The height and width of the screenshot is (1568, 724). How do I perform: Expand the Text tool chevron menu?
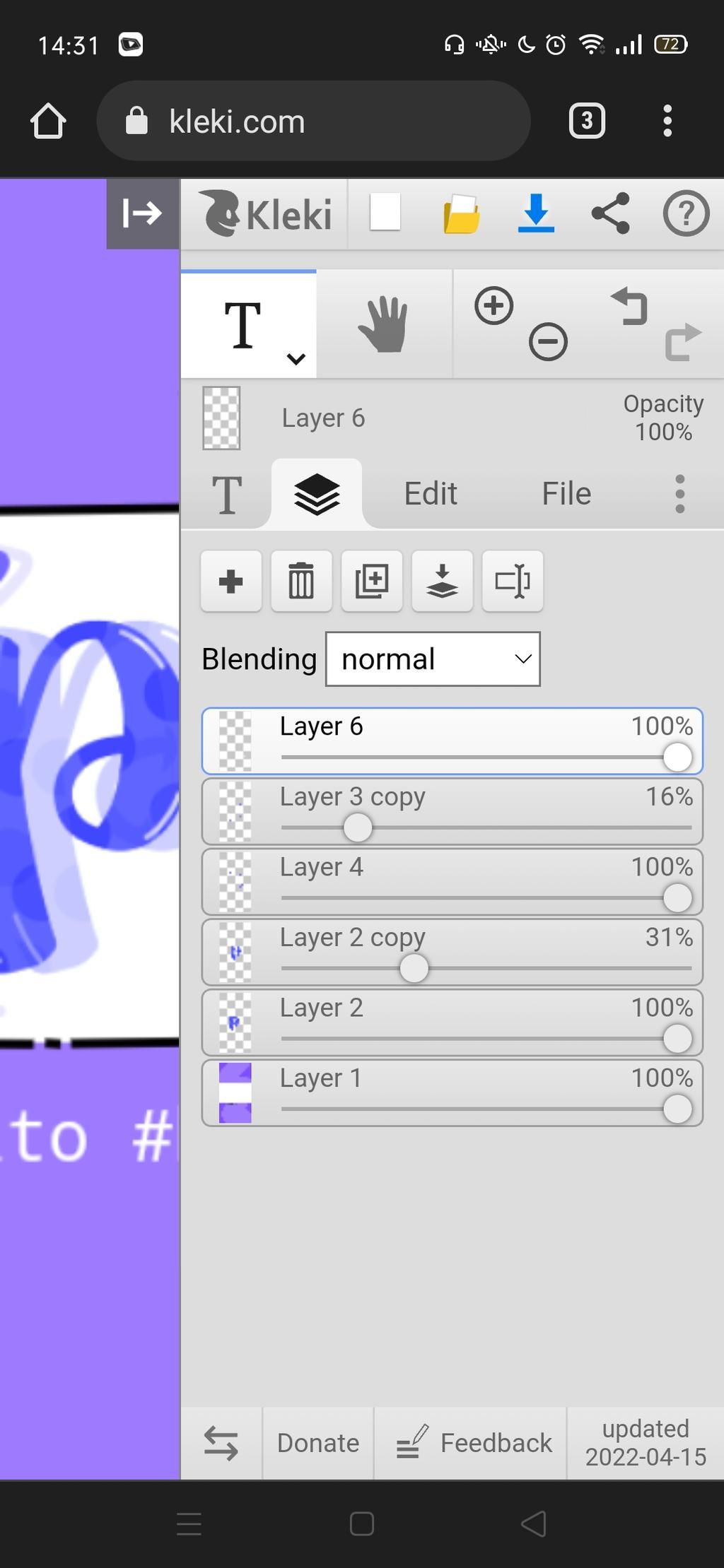coord(296,359)
